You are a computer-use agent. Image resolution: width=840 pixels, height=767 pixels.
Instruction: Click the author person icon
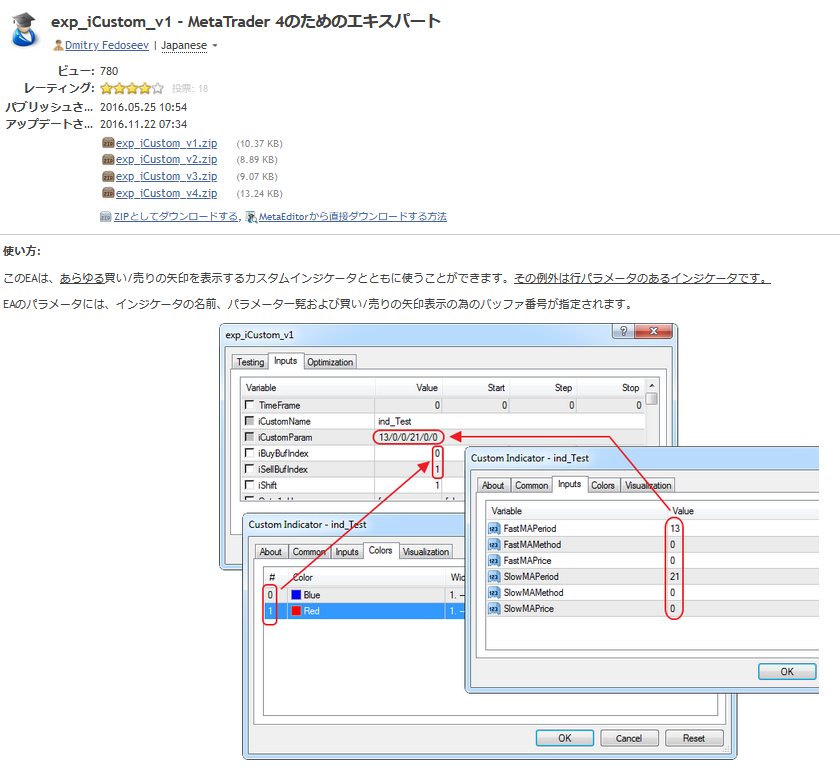(x=58, y=46)
